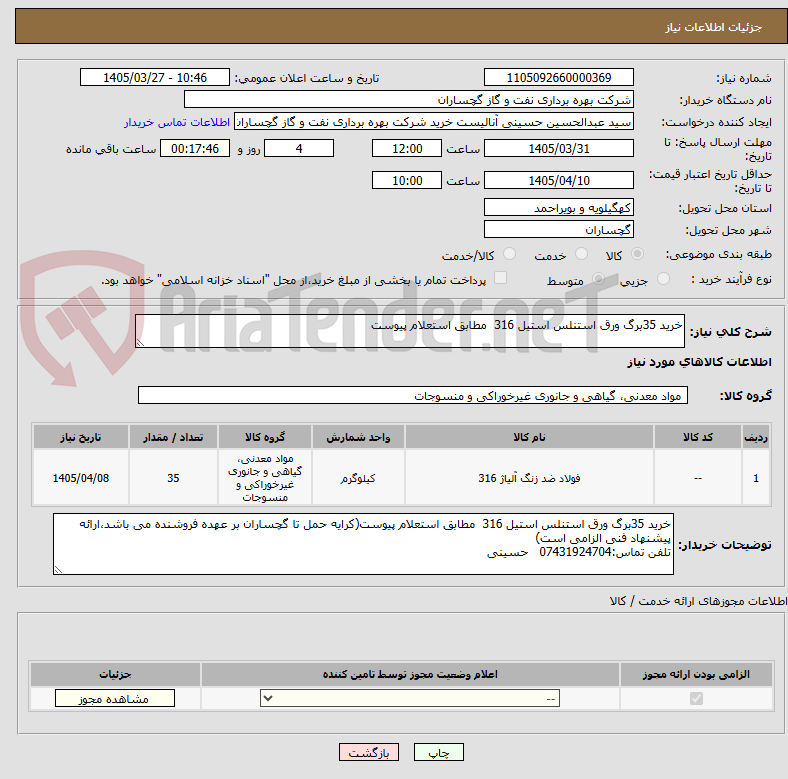This screenshot has height=779, width=788.
Task: Click the واحد شمارش column header
Action: (358, 437)
